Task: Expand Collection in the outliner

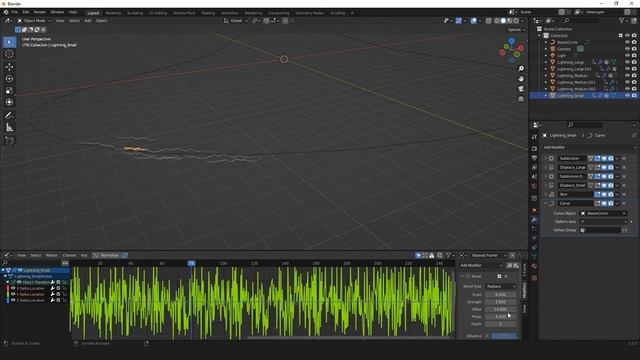Action: click(x=540, y=36)
